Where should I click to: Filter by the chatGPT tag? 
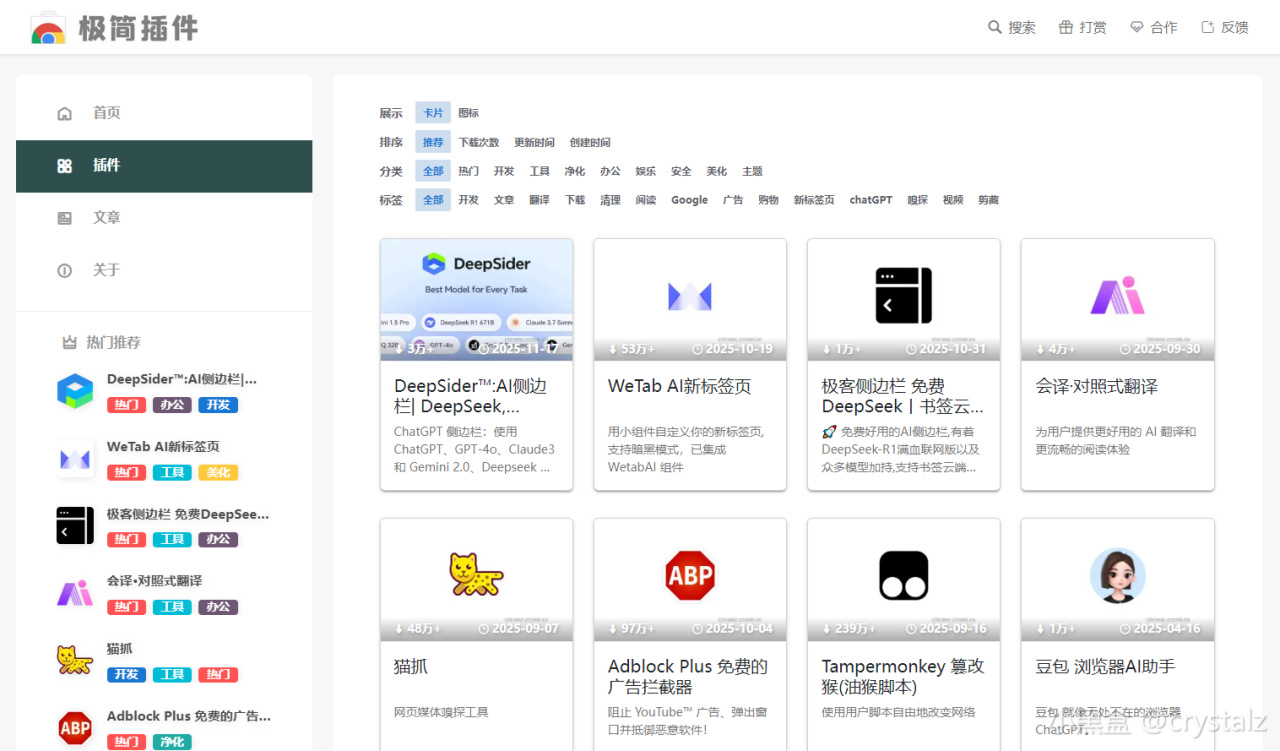(x=871, y=200)
